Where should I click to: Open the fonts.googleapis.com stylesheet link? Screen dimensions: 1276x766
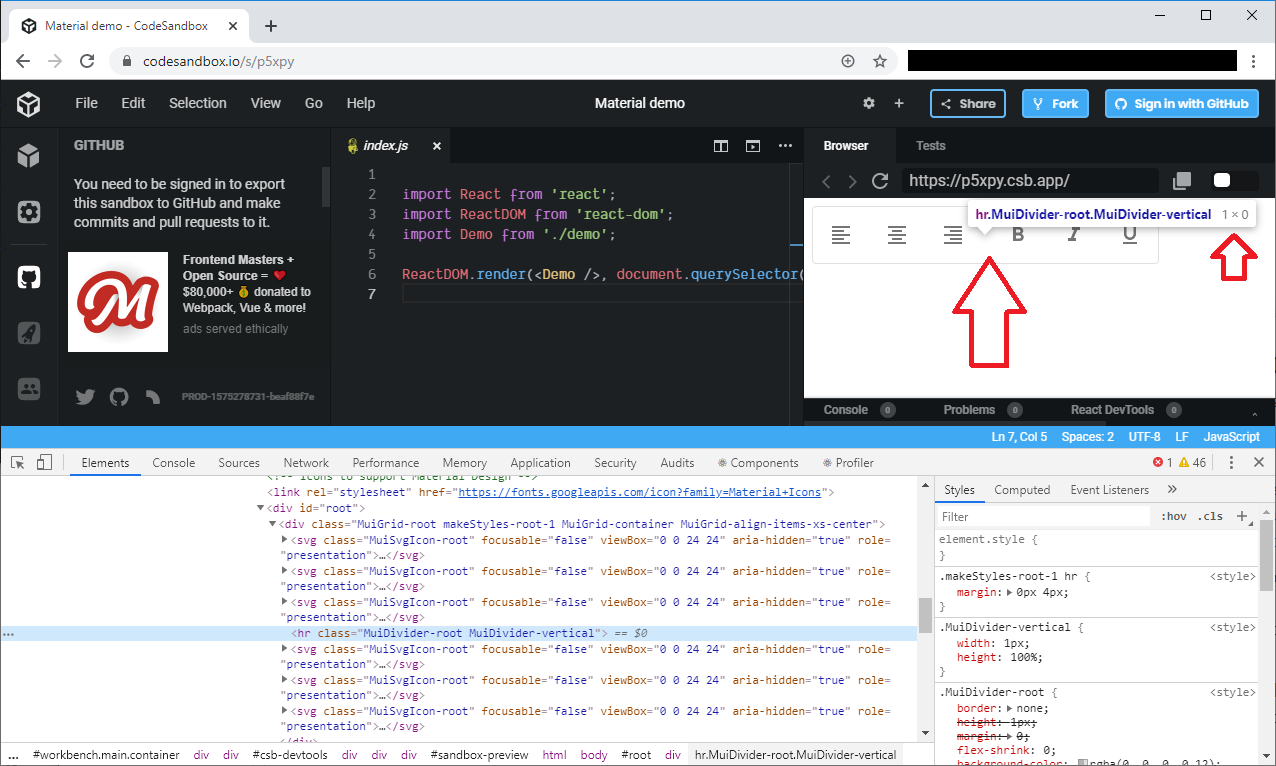point(640,493)
